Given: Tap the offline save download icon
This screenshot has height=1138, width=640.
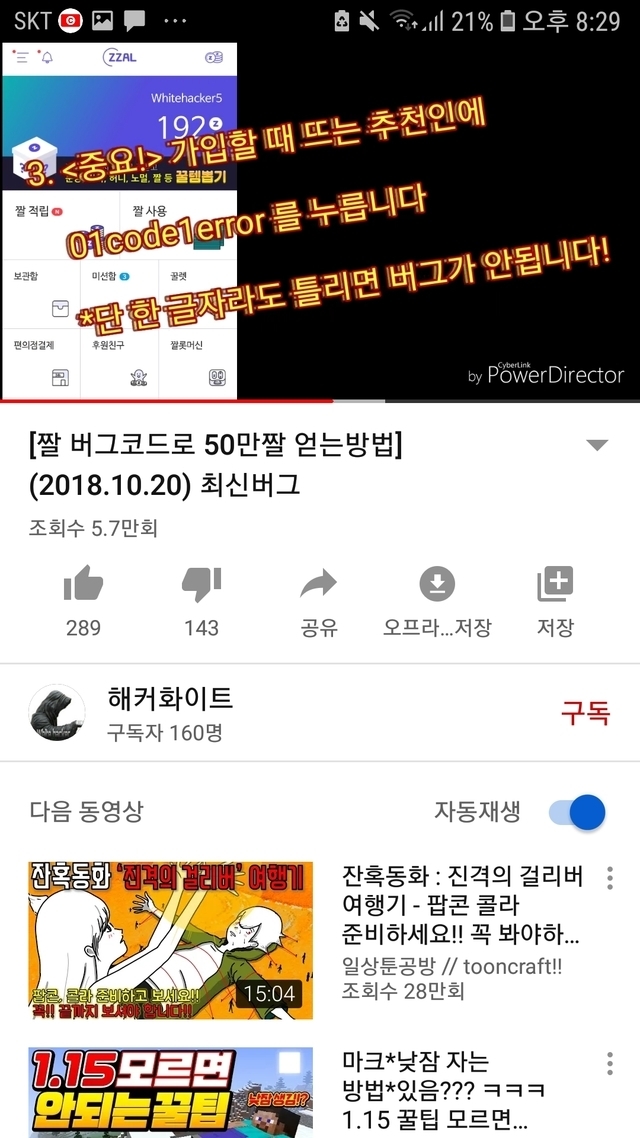Looking at the screenshot, I should click(x=437, y=584).
